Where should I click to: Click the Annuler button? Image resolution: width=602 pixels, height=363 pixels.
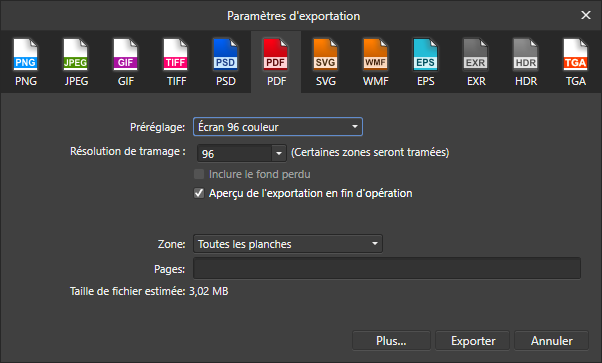pos(551,341)
